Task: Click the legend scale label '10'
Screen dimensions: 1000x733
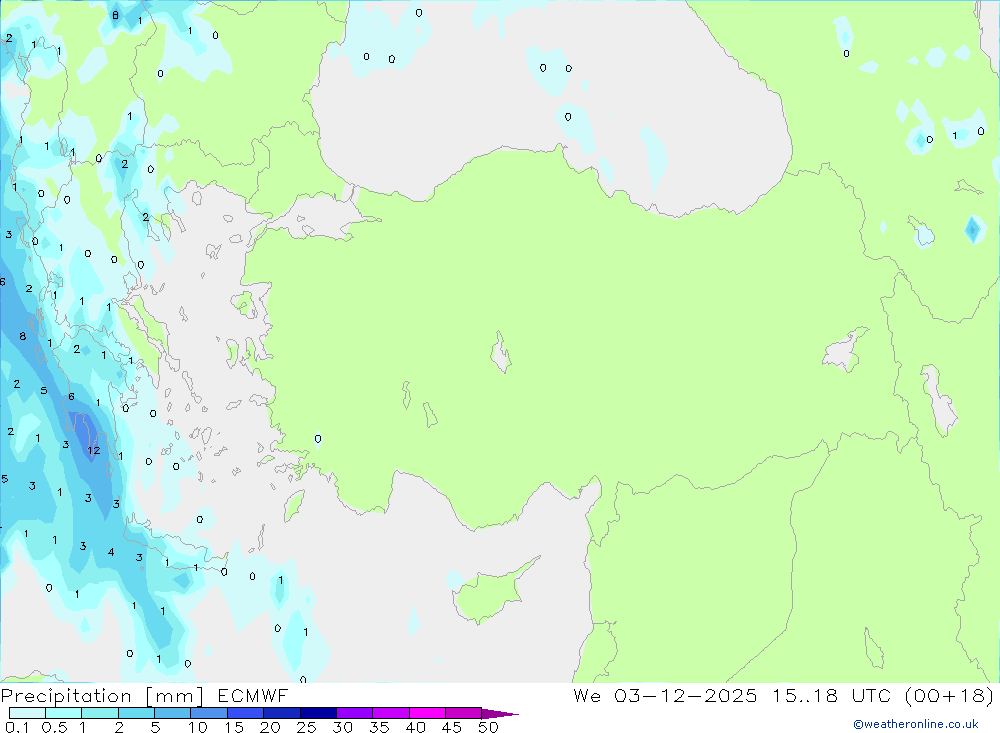Action: (x=198, y=727)
